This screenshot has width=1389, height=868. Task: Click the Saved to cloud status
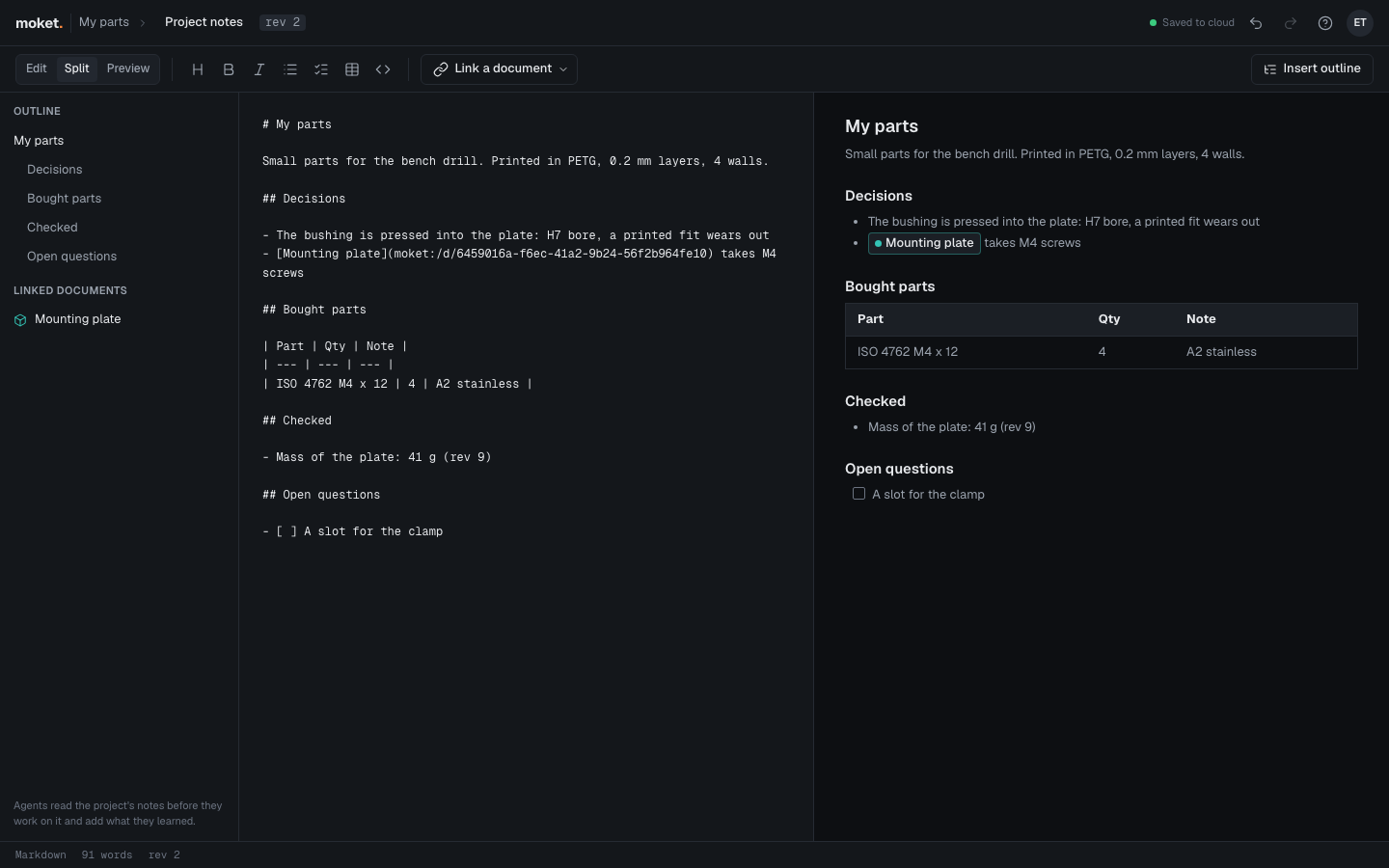1192,23
